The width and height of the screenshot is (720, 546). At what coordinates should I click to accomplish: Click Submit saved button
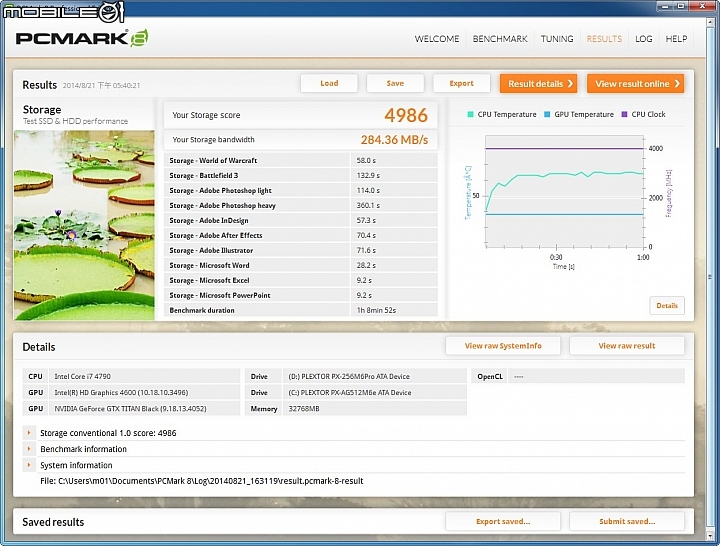[627, 522]
